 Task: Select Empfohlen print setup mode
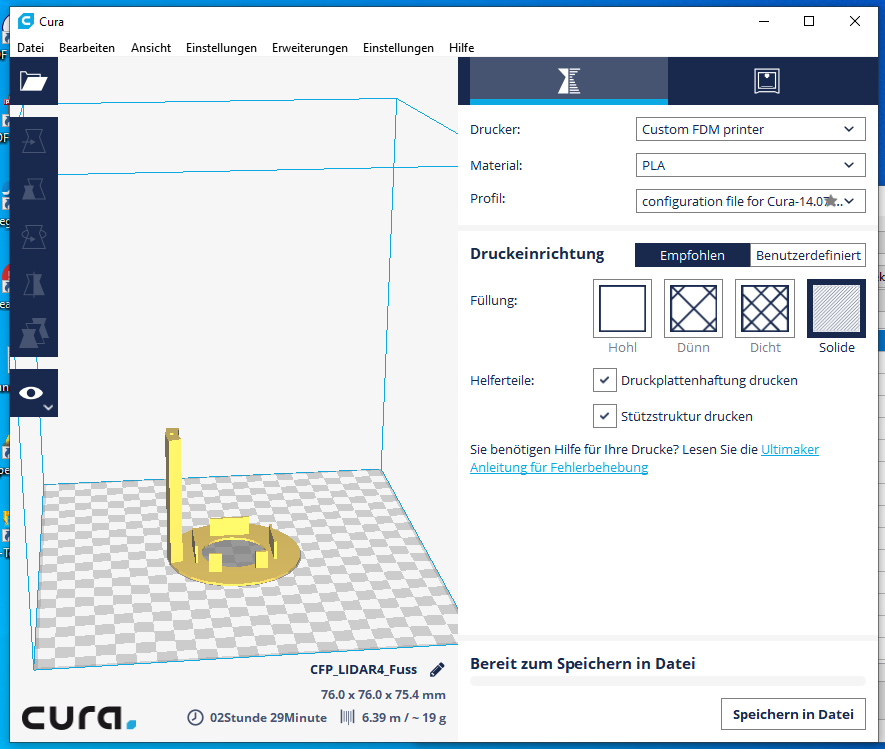pos(693,255)
